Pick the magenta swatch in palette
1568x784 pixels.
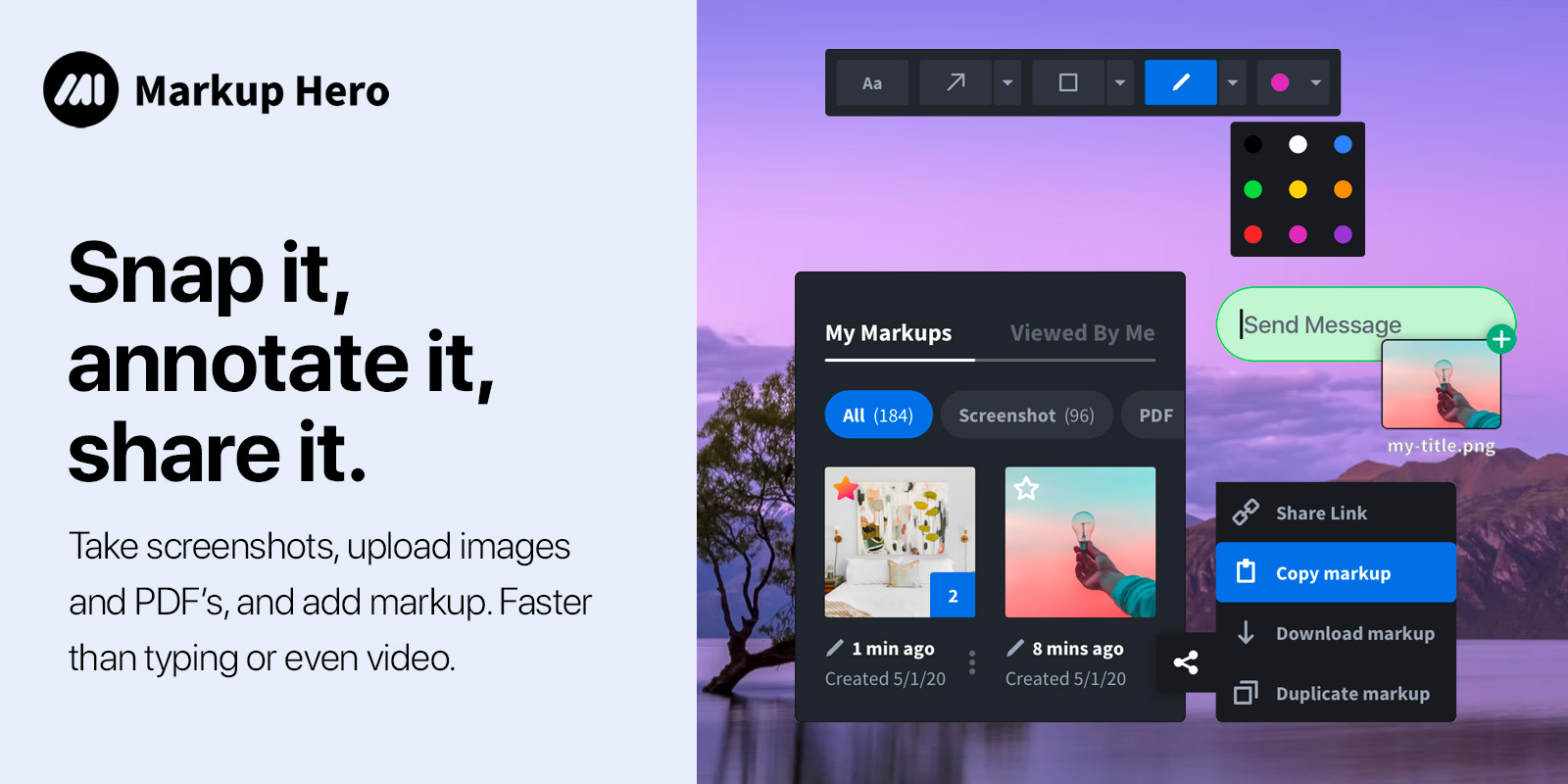coord(1298,234)
